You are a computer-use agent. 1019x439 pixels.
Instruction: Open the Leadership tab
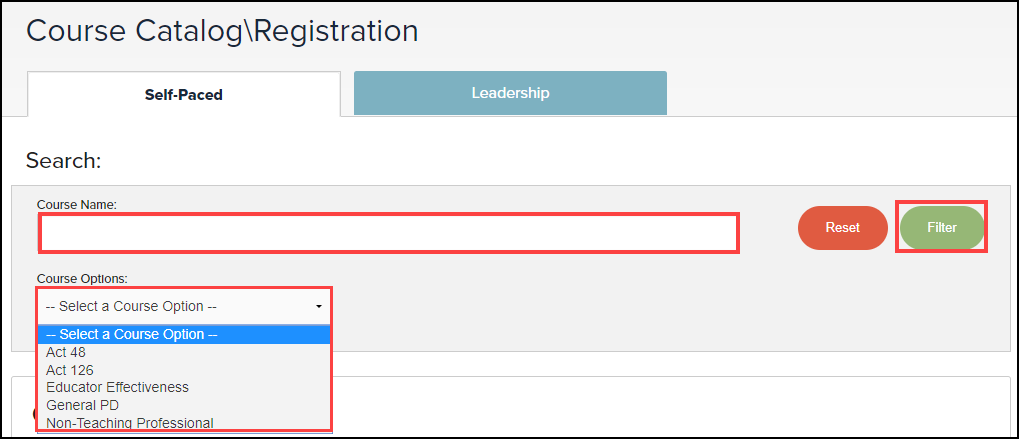point(510,93)
